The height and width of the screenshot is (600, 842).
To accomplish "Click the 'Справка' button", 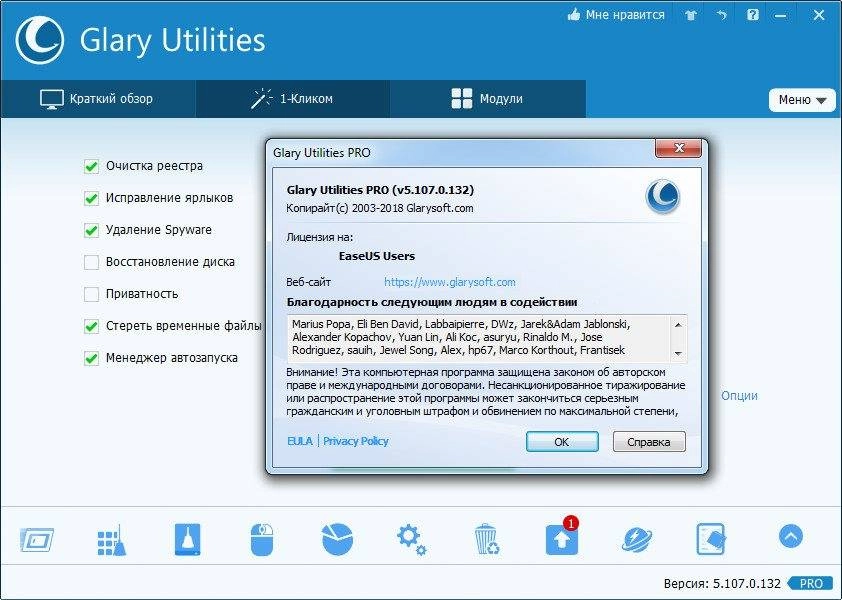I will (649, 442).
